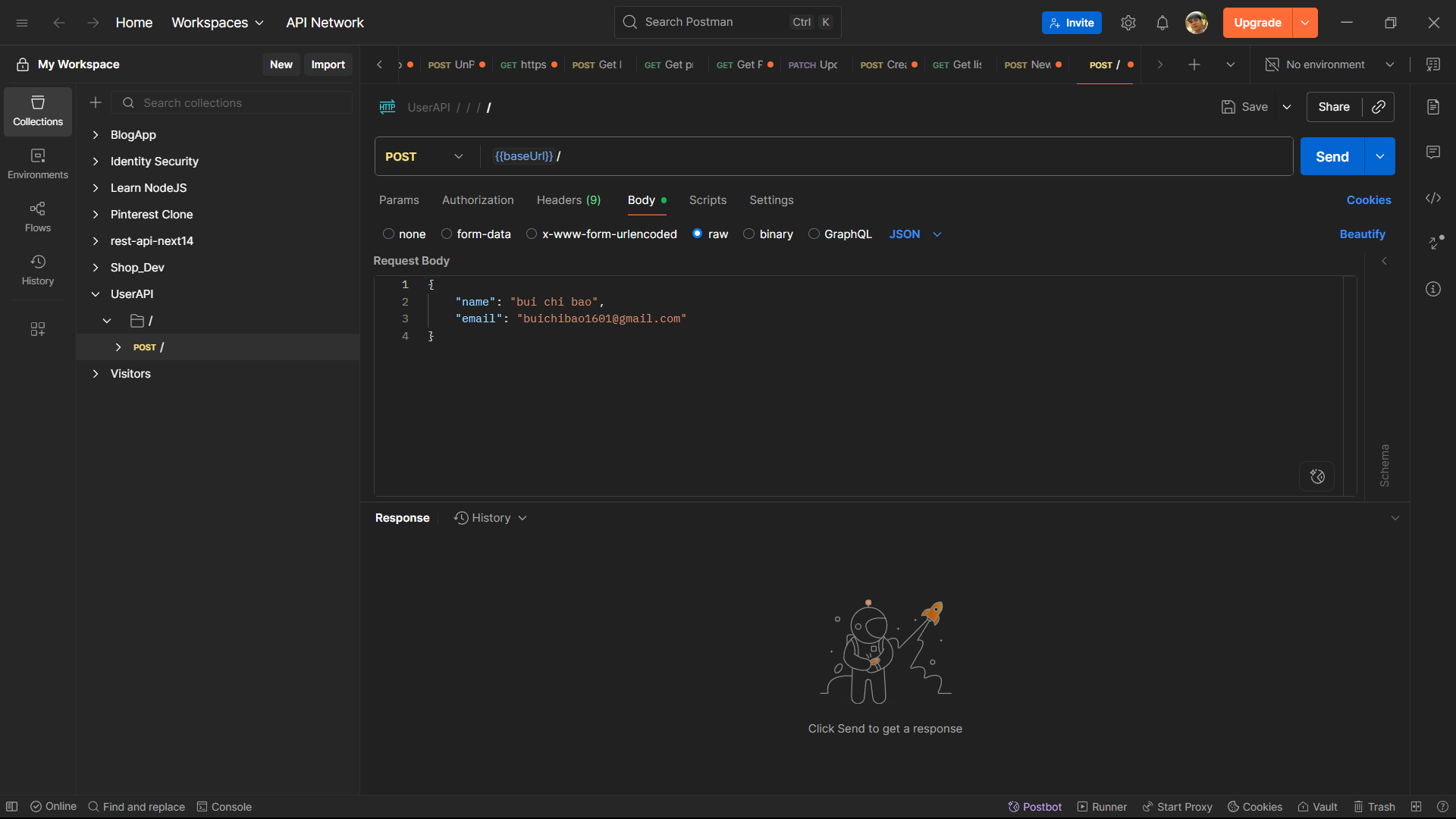Viewport: 1456px width, 819px height.
Task: Open settings gear icon in header
Action: coord(1128,23)
